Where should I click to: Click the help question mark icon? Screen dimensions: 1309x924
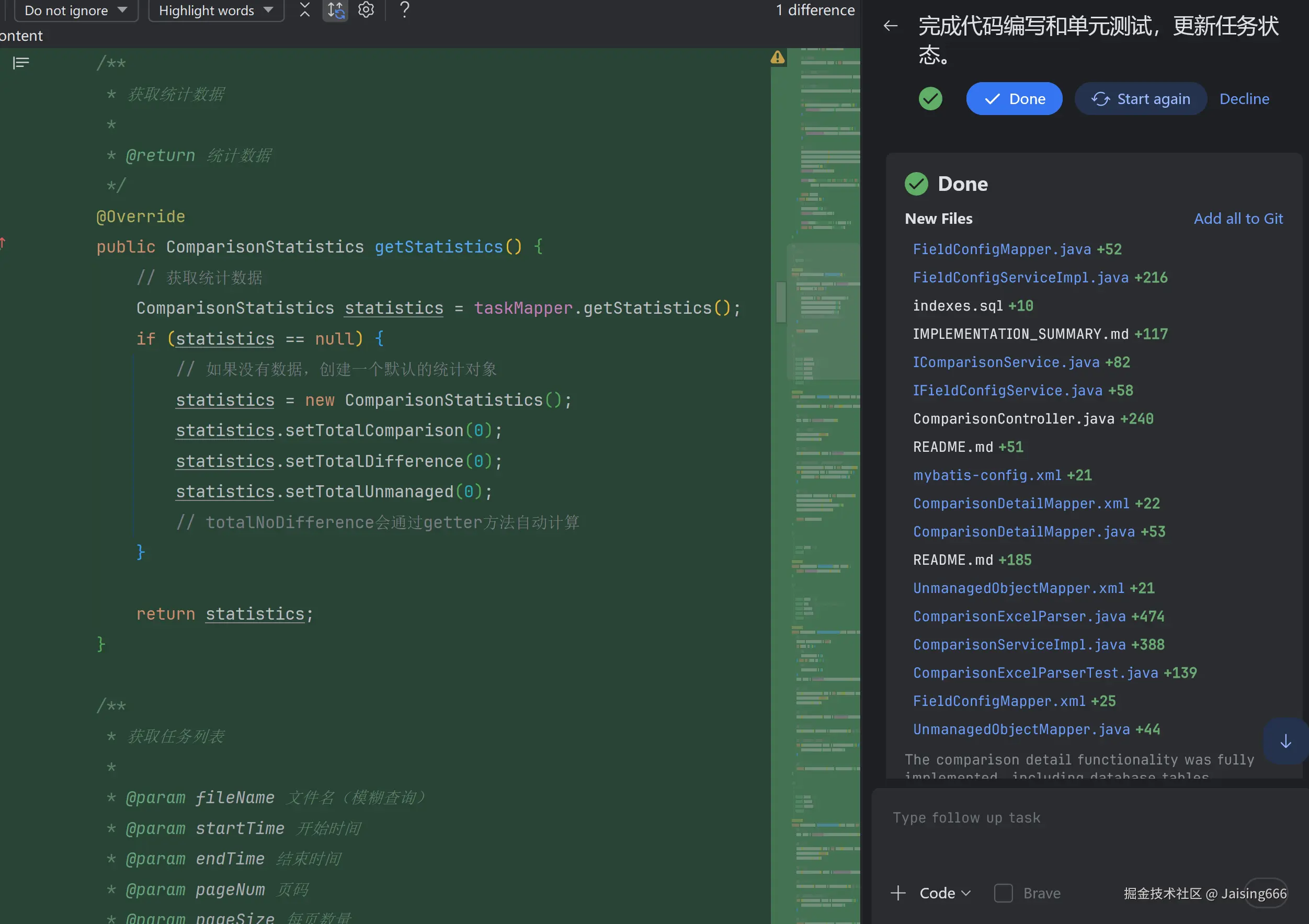pyautogui.click(x=404, y=10)
